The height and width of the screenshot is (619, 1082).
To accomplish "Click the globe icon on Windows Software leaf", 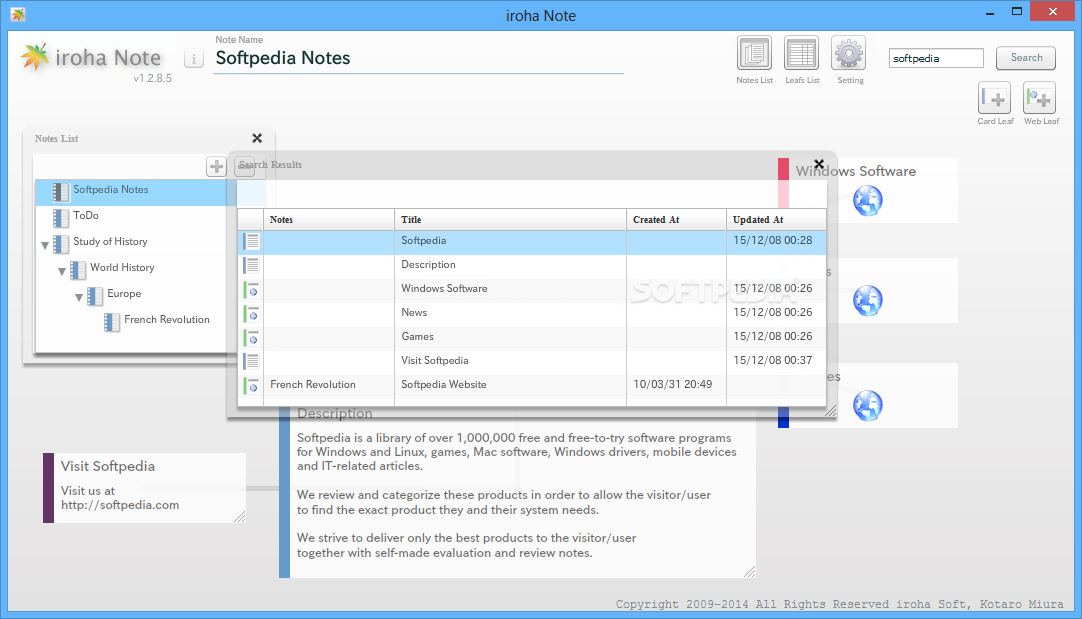I will pos(867,201).
